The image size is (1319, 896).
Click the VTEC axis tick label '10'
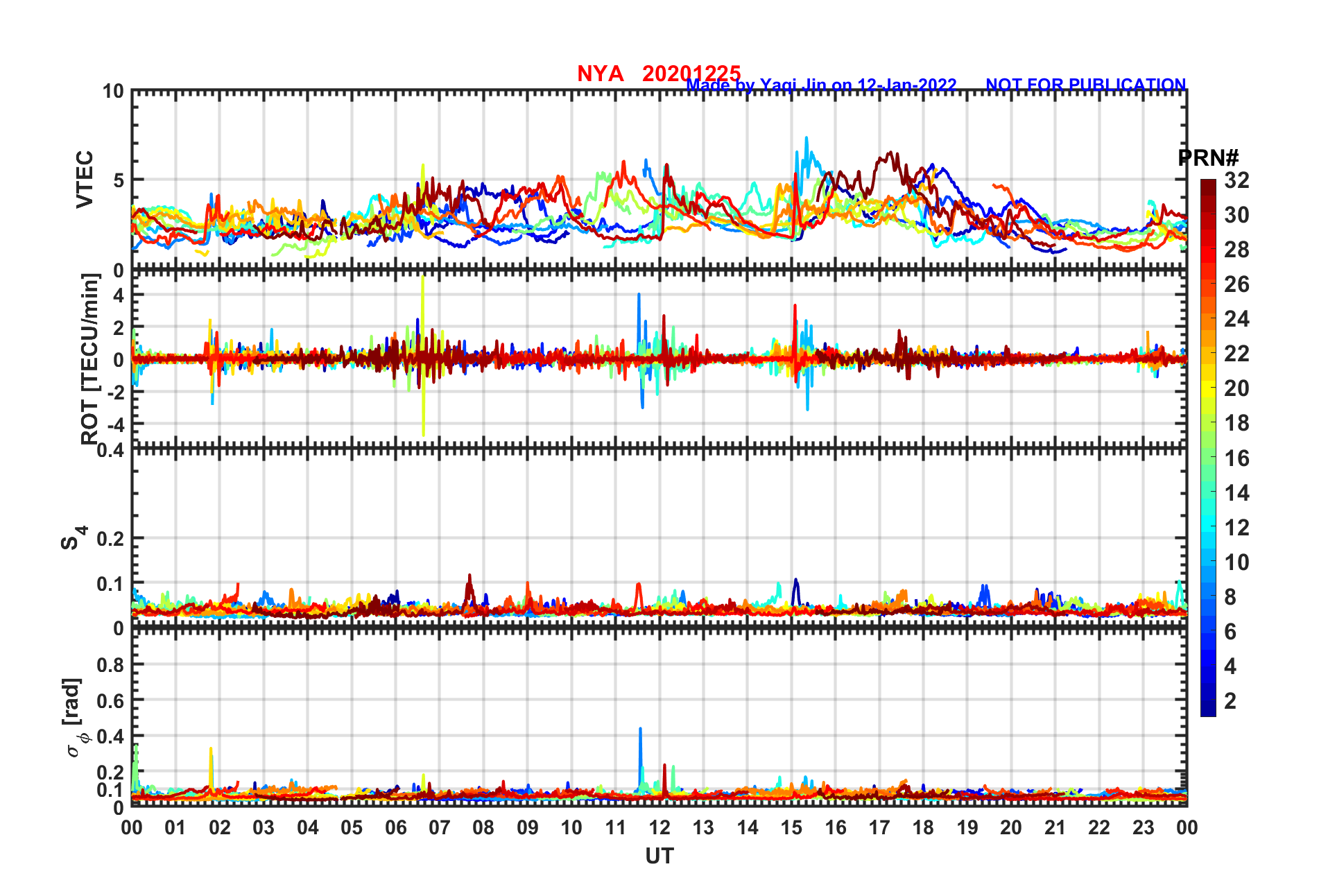[x=113, y=91]
